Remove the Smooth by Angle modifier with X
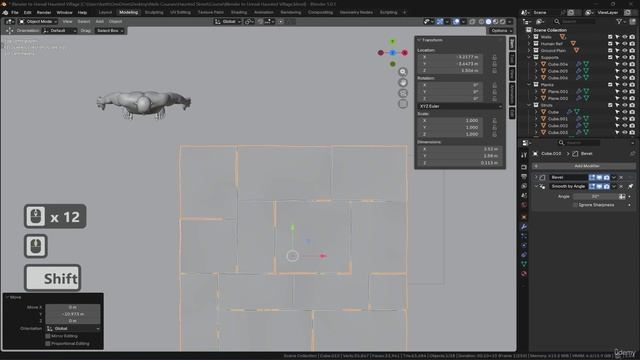 (x=621, y=187)
